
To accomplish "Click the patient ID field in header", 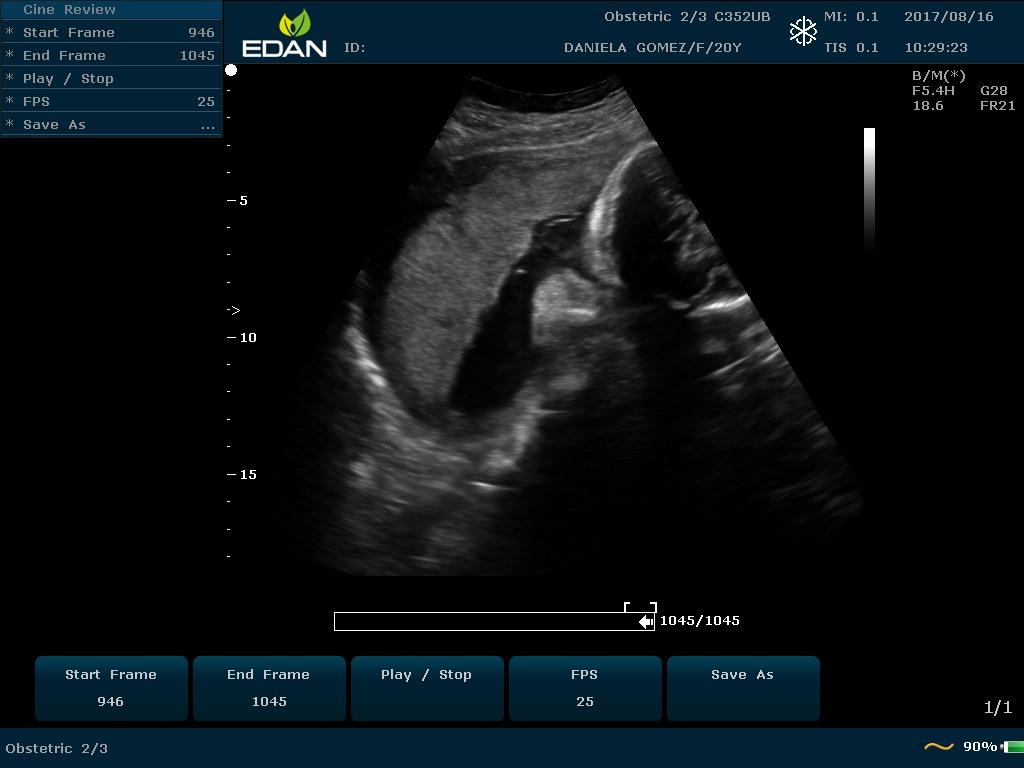I will coord(355,48).
